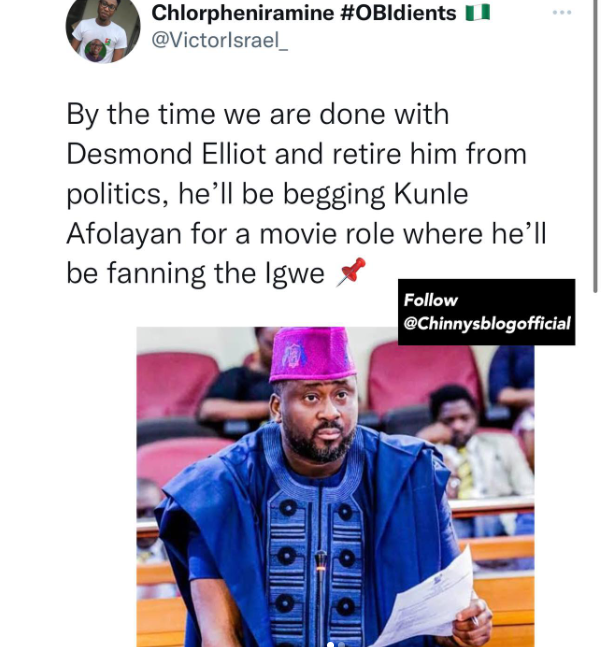Click the @Chinnysblogofficial watermark handle
This screenshot has height=647, width=611.
tap(486, 323)
